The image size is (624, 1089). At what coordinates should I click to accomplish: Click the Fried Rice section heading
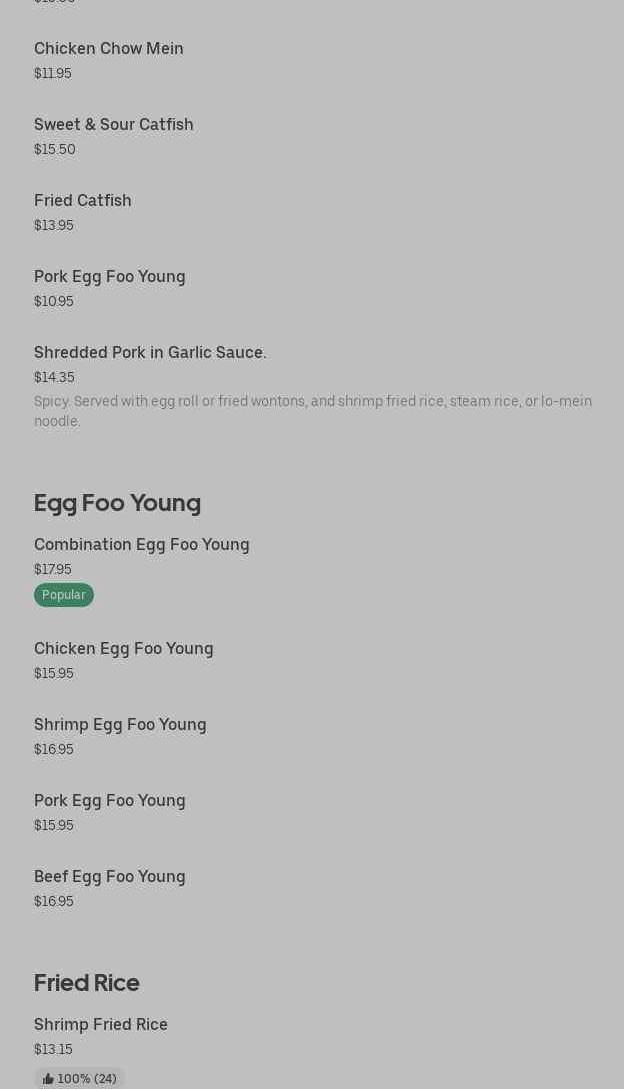(87, 982)
